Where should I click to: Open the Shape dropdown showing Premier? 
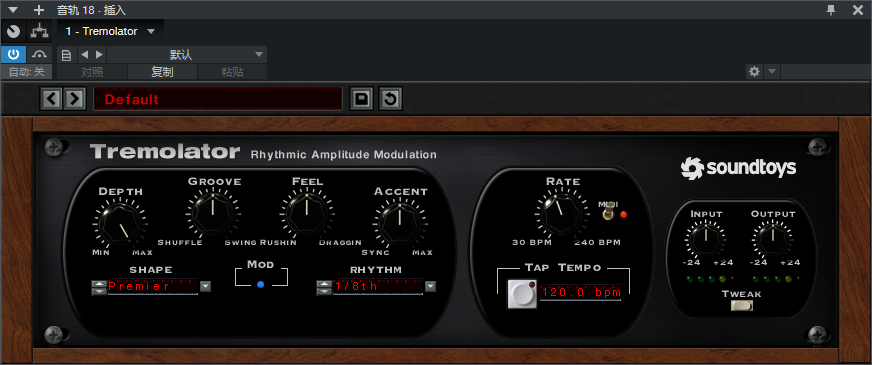point(206,286)
